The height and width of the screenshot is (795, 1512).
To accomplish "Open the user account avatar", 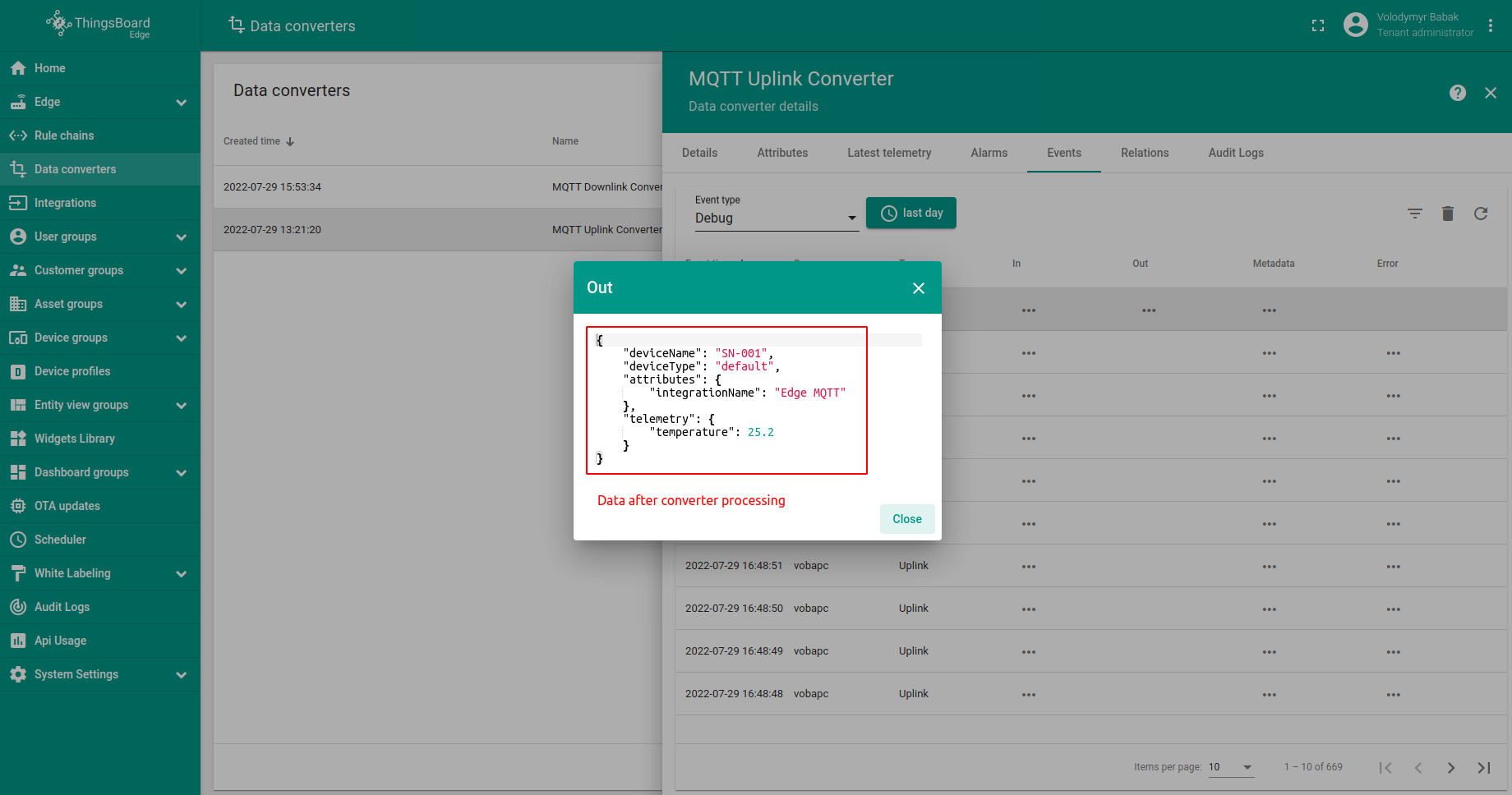I will click(x=1356, y=25).
